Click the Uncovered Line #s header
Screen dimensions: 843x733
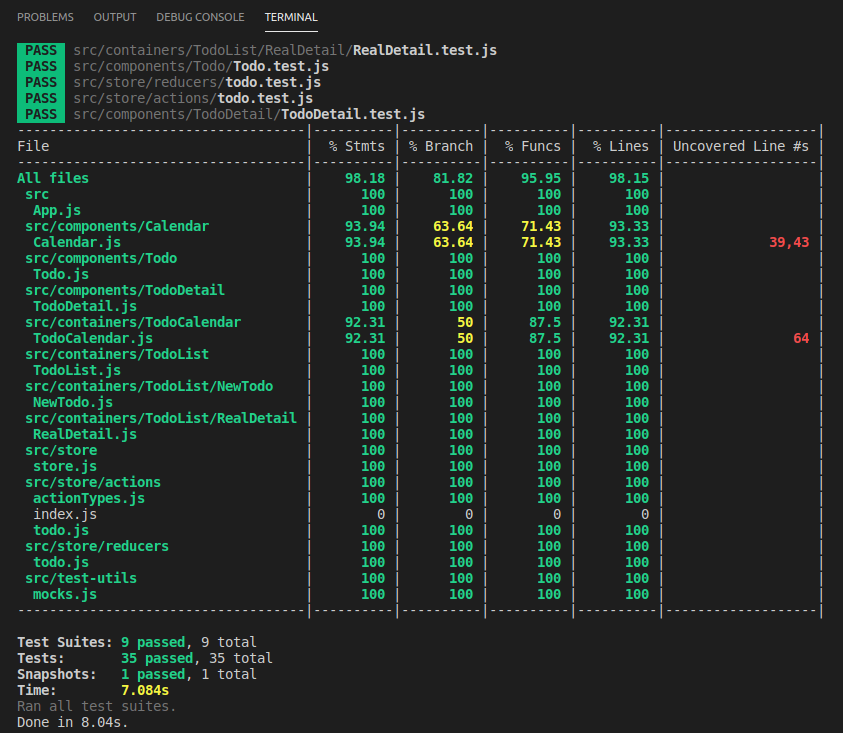coord(741,146)
